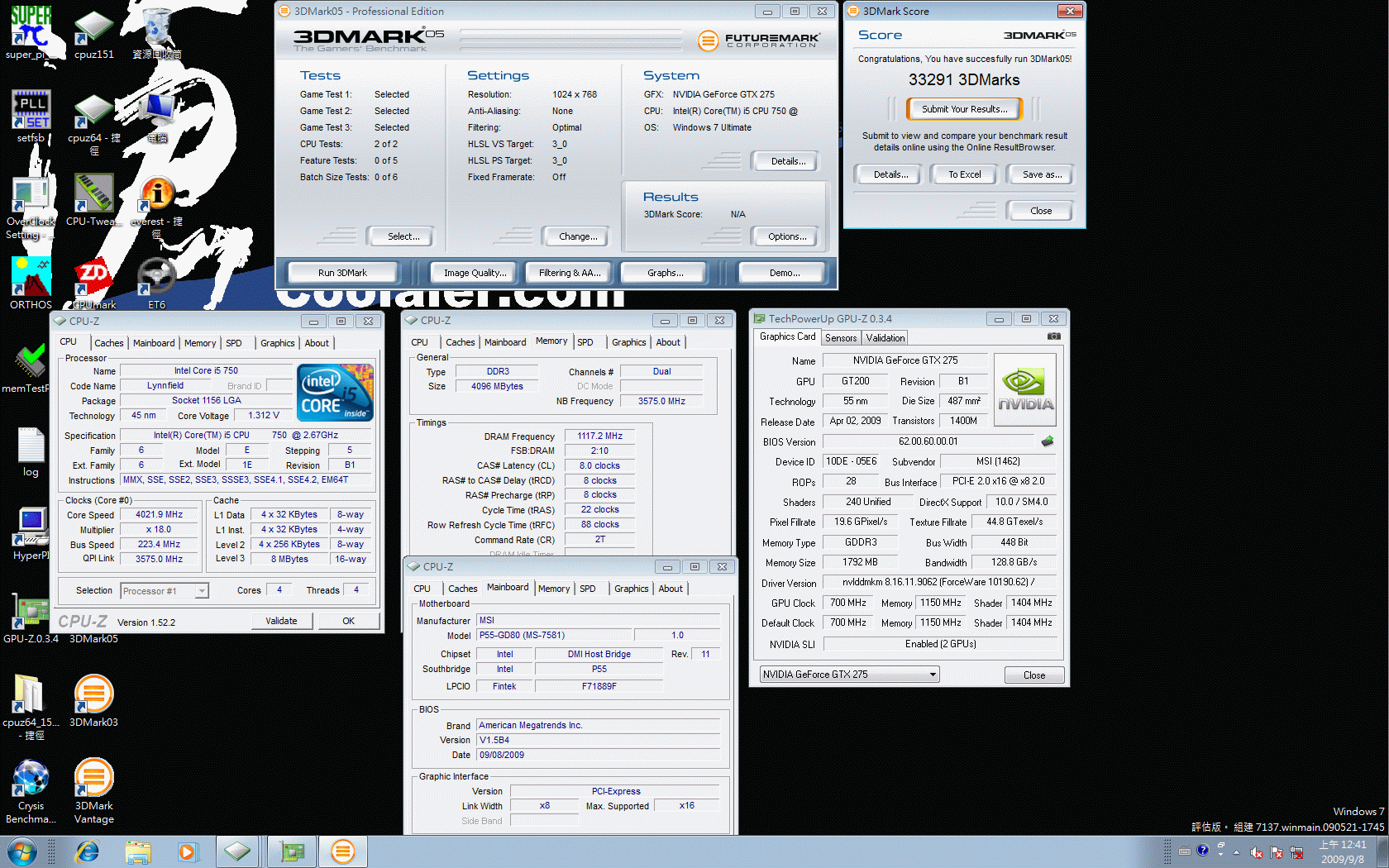Click the GPU-Z screenshot camera icon
The width and height of the screenshot is (1389, 868).
click(x=1053, y=336)
